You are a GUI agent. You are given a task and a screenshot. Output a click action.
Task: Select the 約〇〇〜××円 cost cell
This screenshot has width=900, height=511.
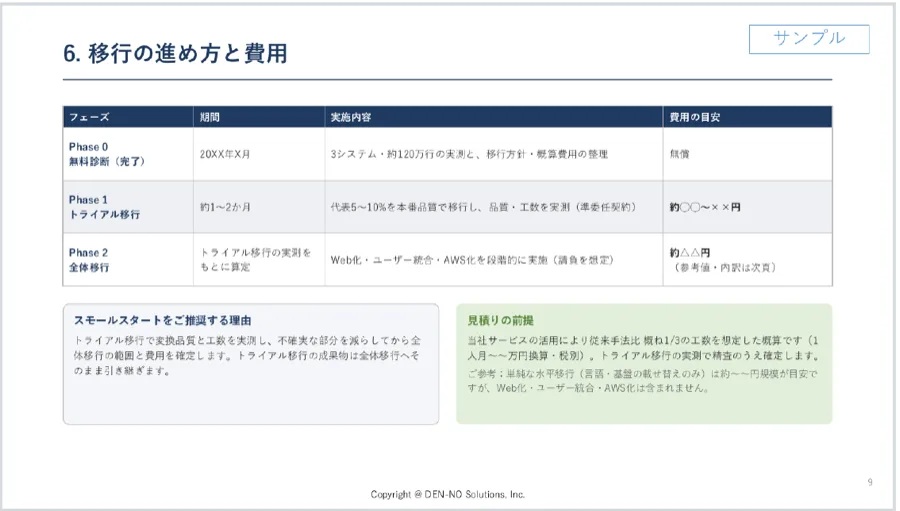[x=747, y=207]
